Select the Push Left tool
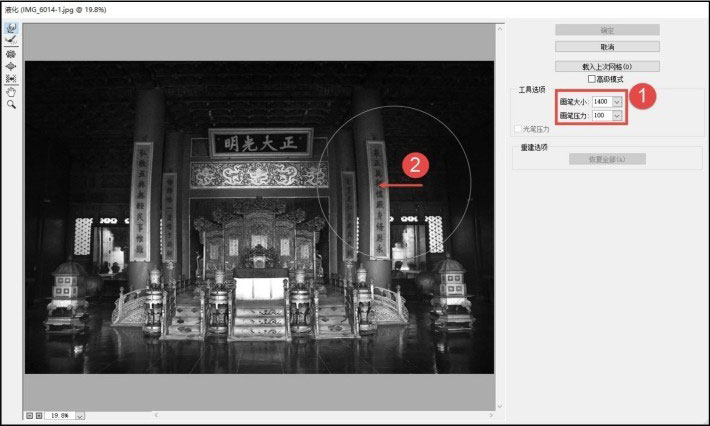The image size is (710, 426). click(11, 78)
